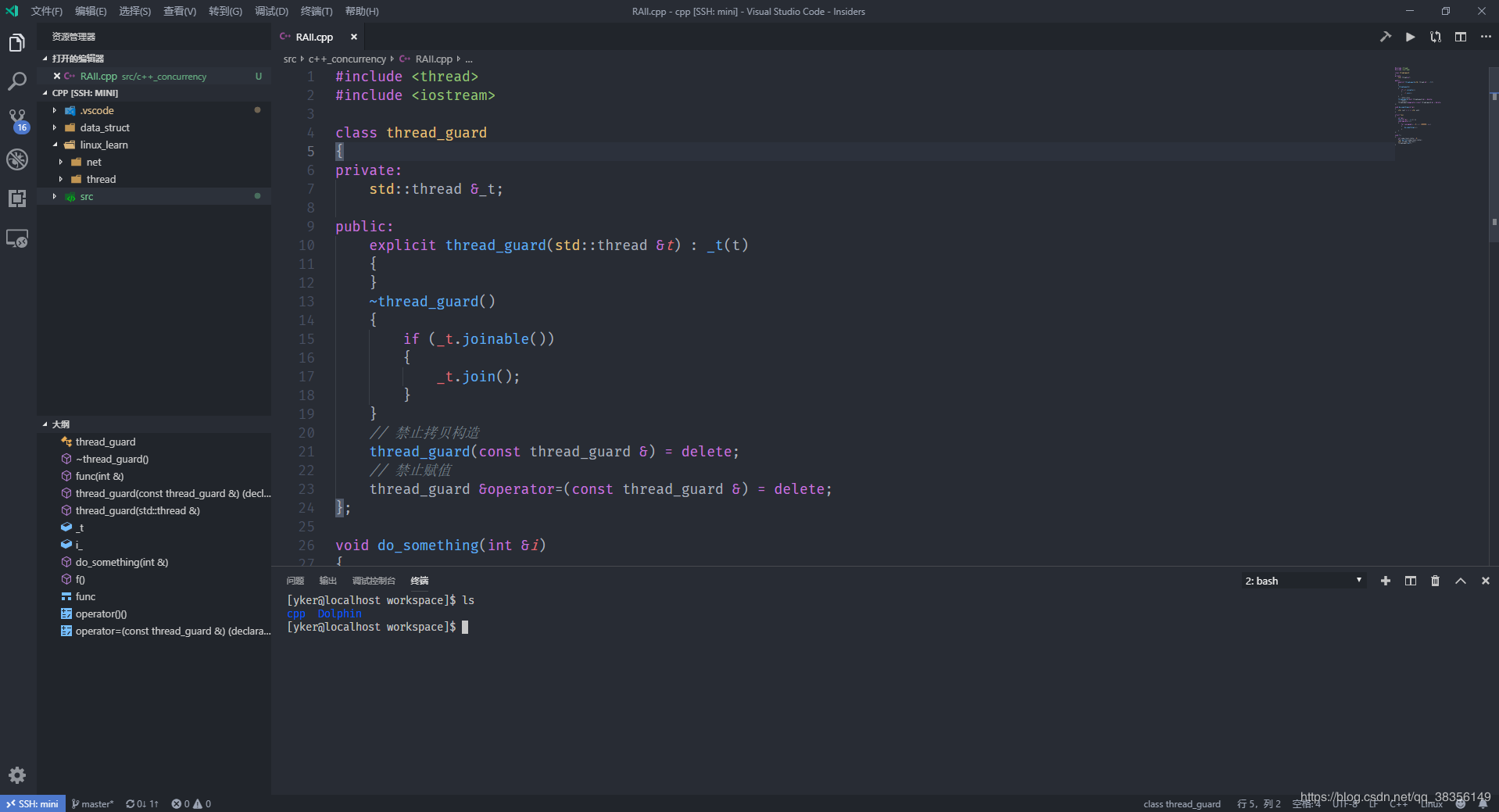Screen dimensions: 1499x812
Task: Click the Run code play button
Action: pyautogui.click(x=1410, y=37)
